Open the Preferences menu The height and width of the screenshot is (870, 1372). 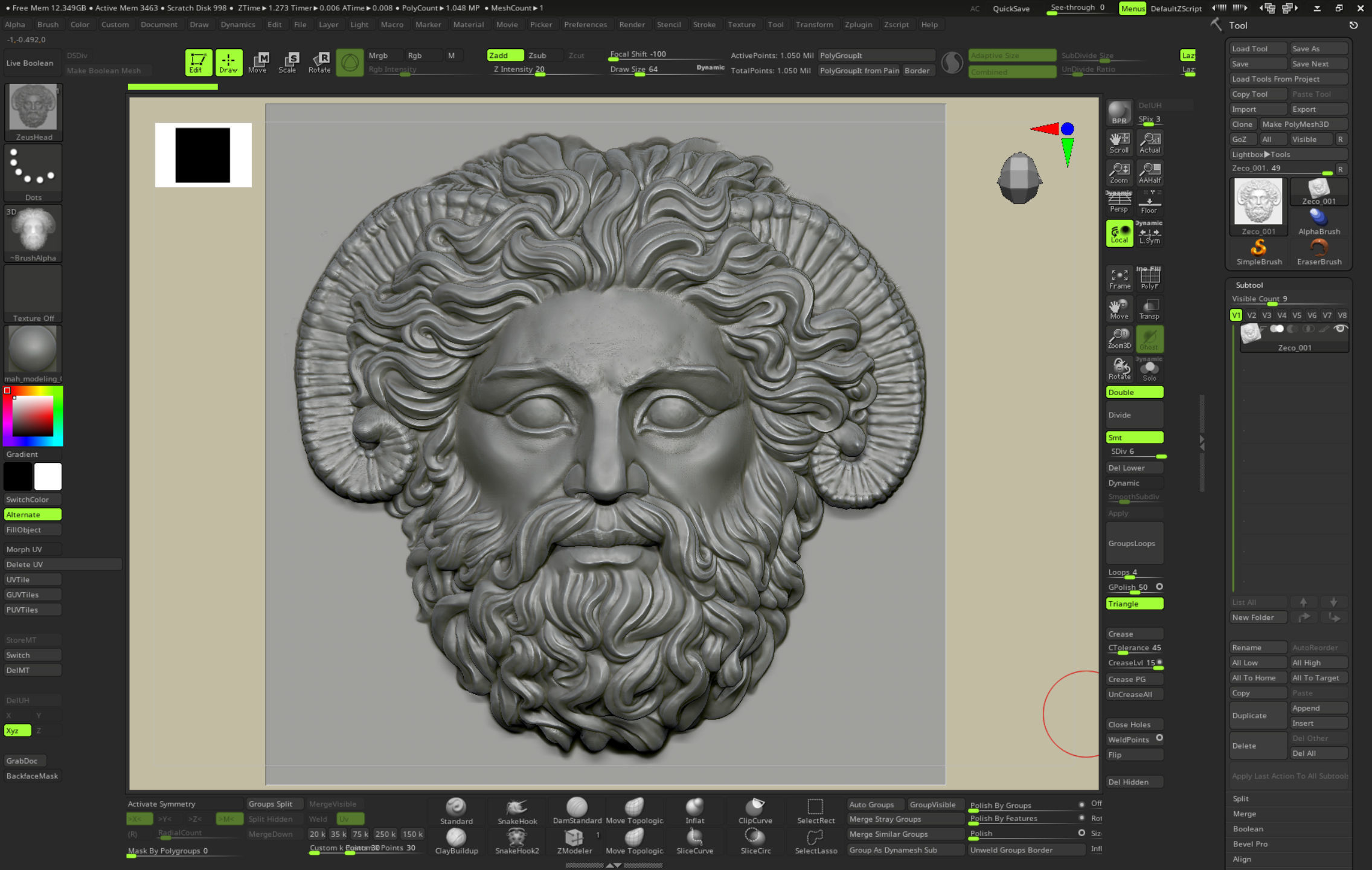tap(585, 25)
